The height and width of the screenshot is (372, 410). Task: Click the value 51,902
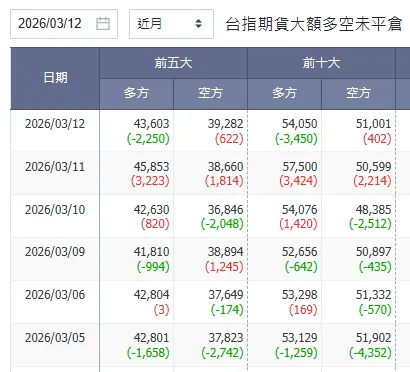coord(373,338)
